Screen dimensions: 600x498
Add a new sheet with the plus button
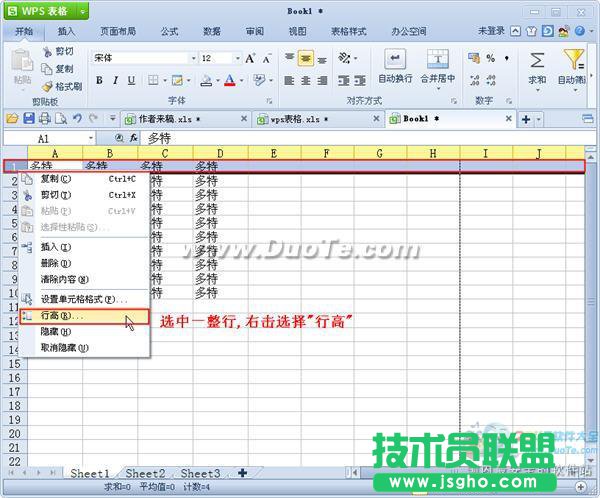coord(242,473)
